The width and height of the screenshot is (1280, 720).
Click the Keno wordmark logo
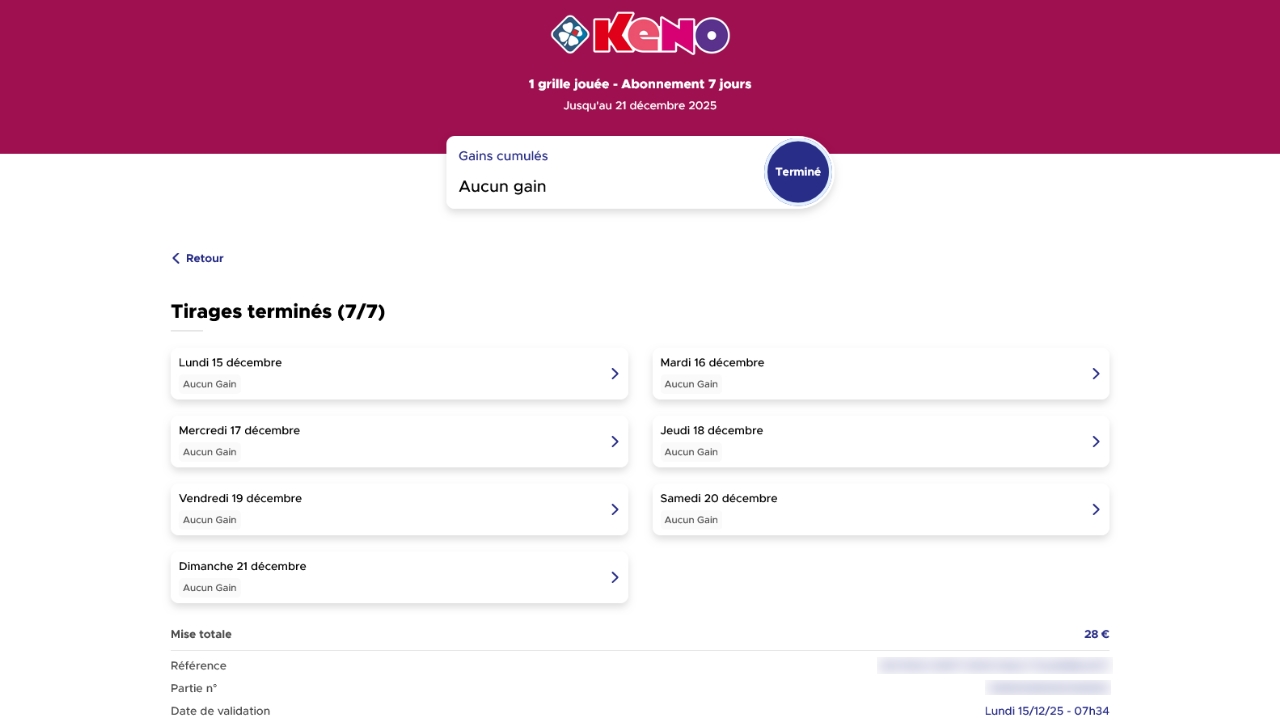tap(661, 34)
